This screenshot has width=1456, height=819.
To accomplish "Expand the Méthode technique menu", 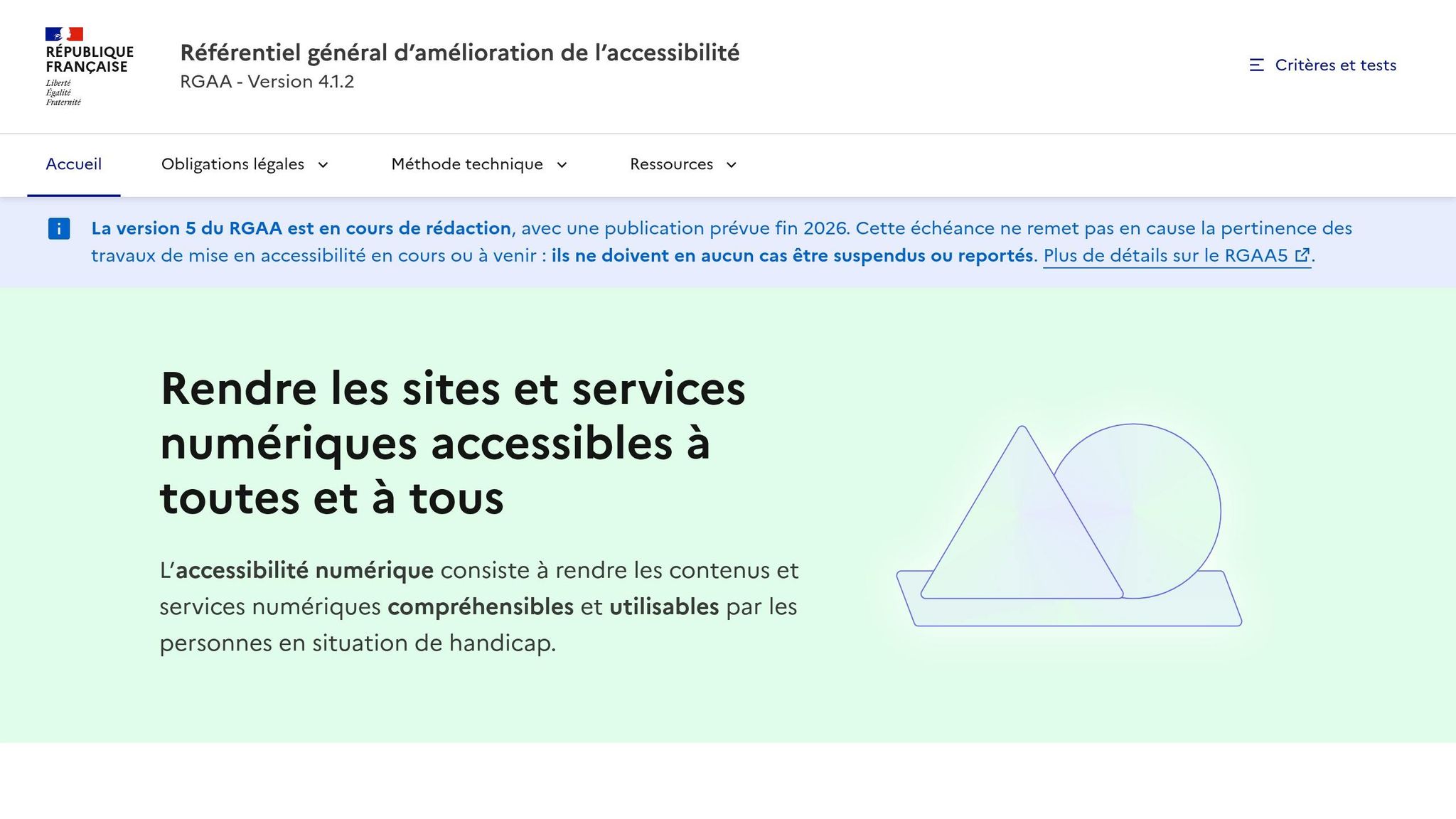I will (466, 164).
